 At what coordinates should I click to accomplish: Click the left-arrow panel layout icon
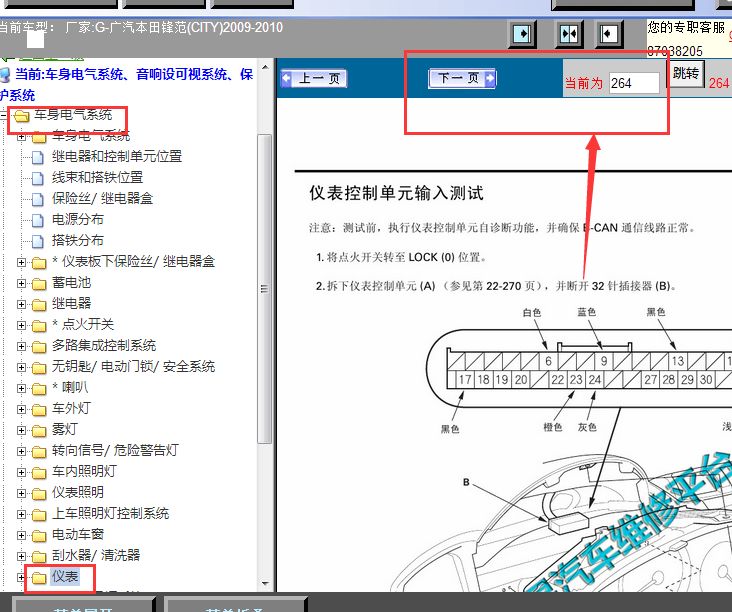(x=609, y=34)
